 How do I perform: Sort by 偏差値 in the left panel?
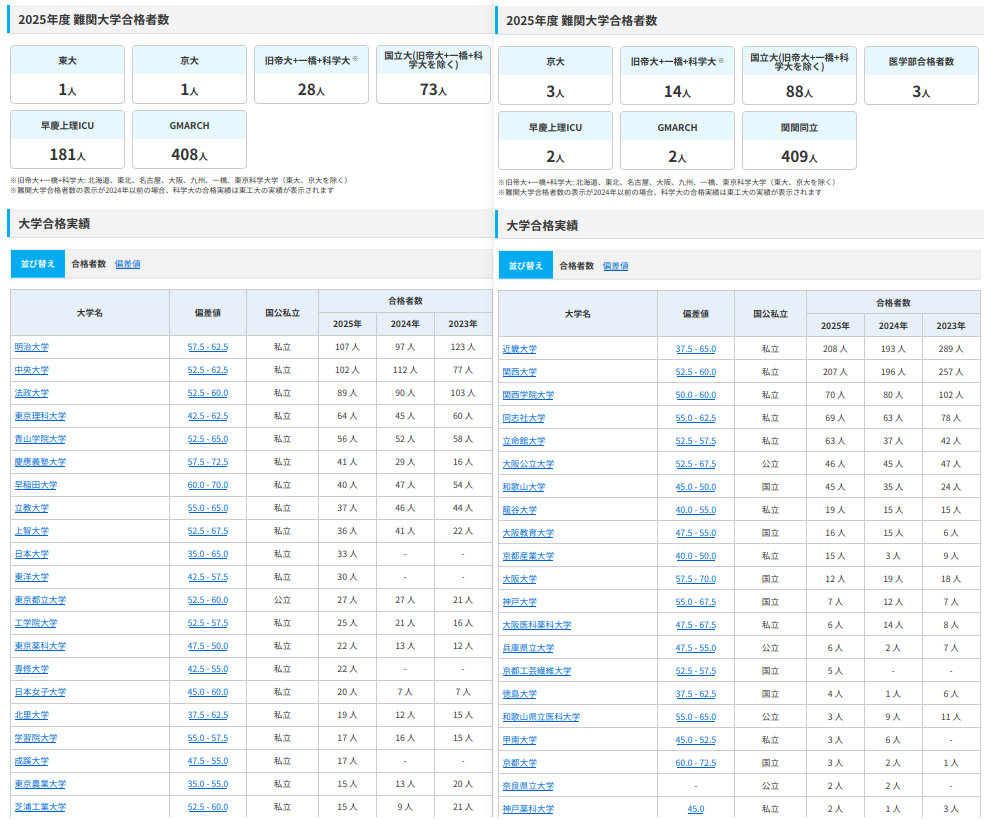(x=128, y=264)
